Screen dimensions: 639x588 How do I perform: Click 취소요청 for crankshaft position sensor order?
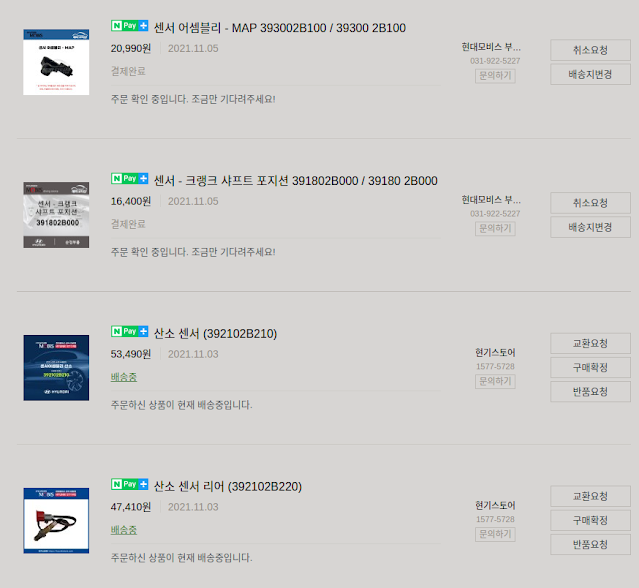[590, 203]
